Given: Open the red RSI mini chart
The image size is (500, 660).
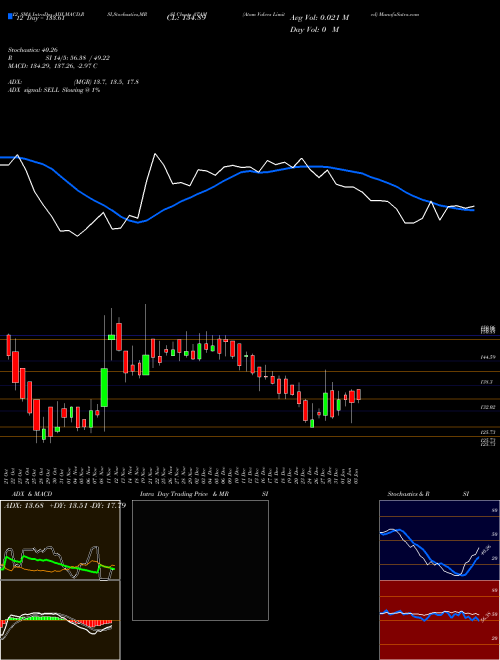Looking at the screenshot, I should pos(439,620).
